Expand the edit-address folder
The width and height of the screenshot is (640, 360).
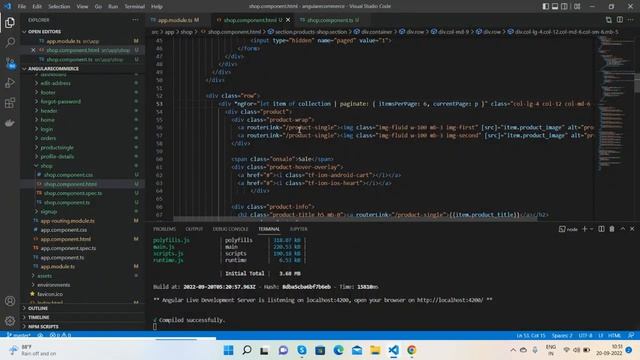(55, 83)
